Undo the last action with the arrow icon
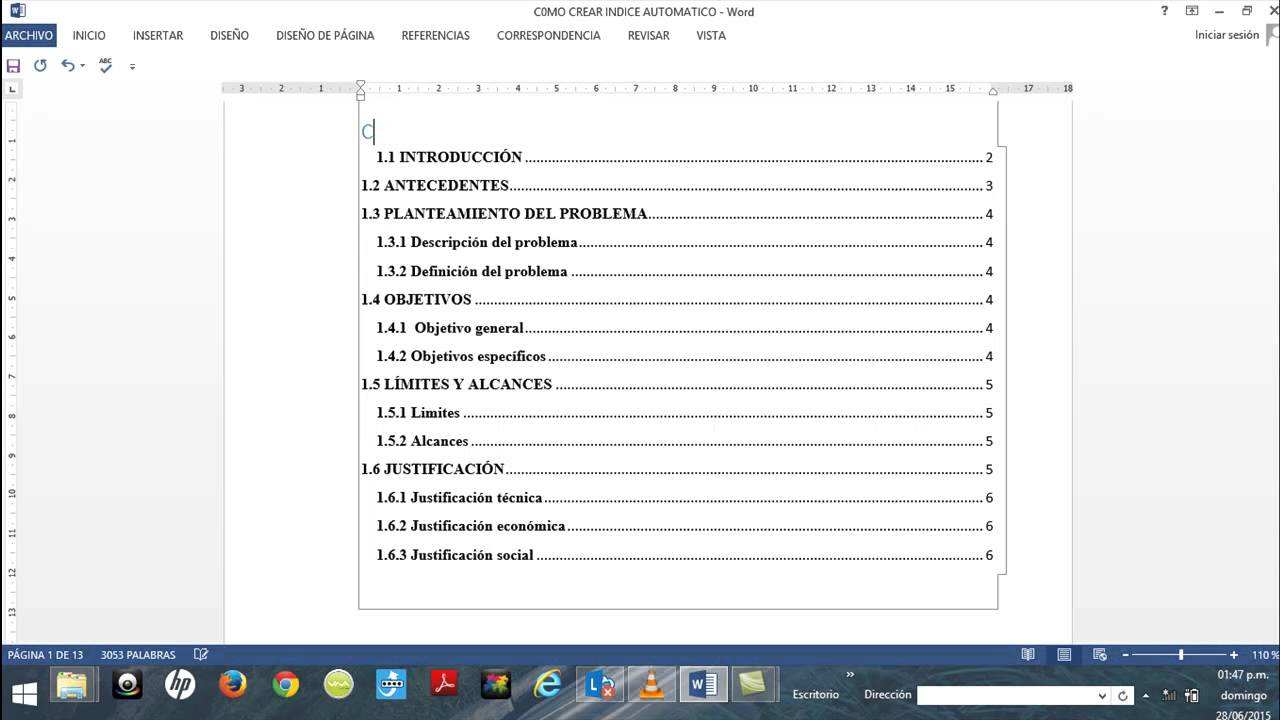The width and height of the screenshot is (1280, 720). click(67, 66)
